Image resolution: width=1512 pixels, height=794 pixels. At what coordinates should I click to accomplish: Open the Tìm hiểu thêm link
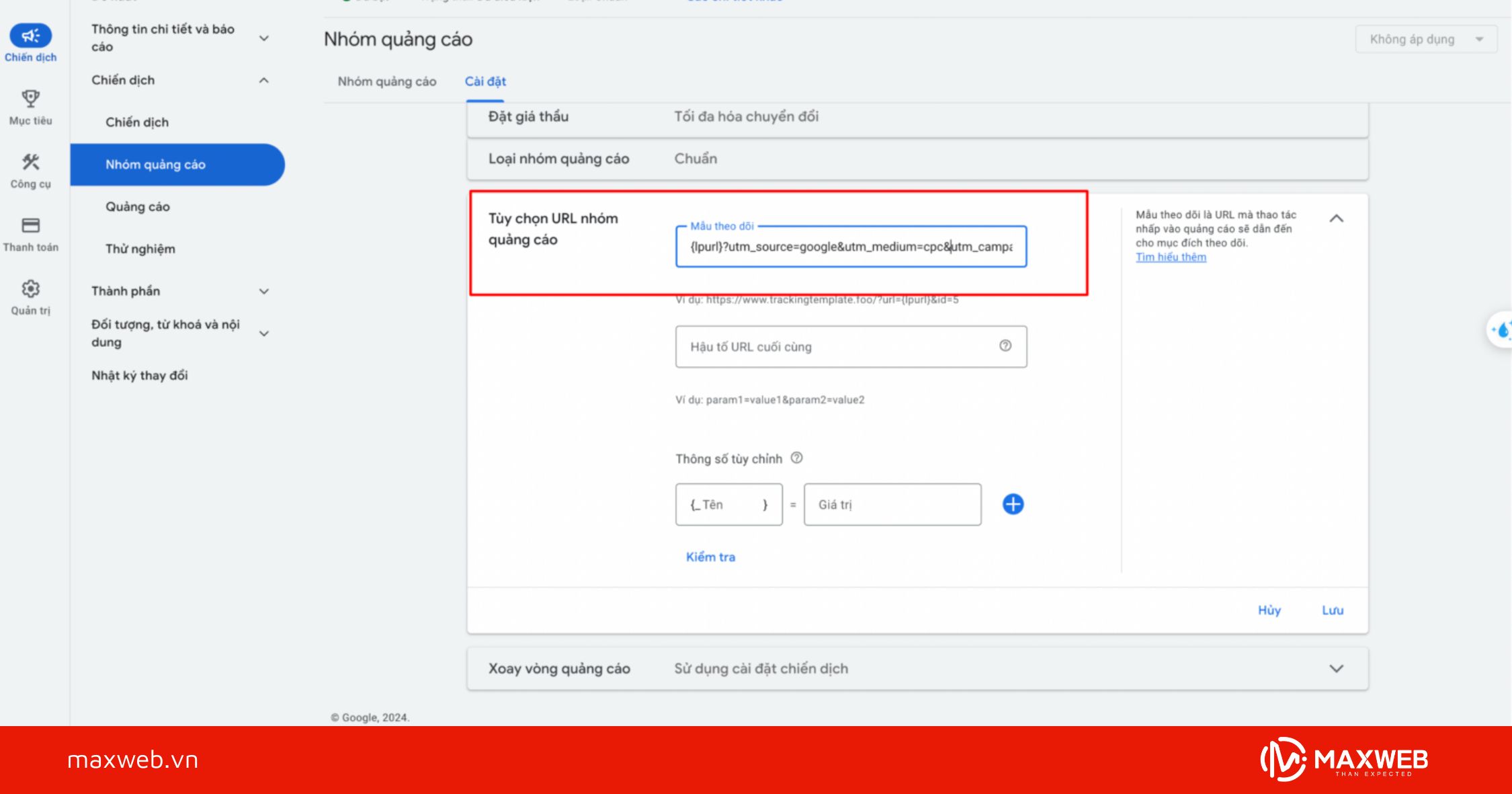click(x=1171, y=257)
